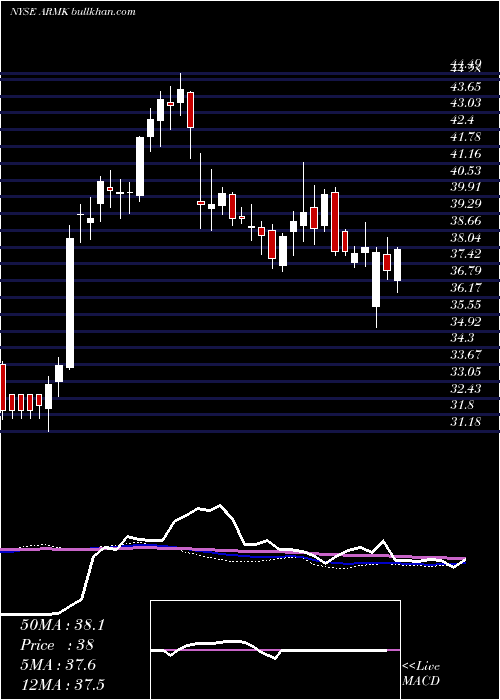This screenshot has width=500, height=700.
Task: Click the NYSE ARMK bullkhan.com title
Action: 72,12
